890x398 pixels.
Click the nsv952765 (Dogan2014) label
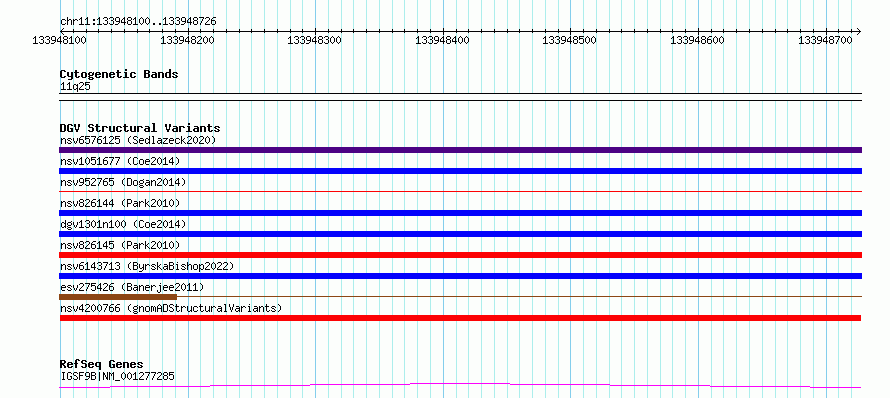123,182
